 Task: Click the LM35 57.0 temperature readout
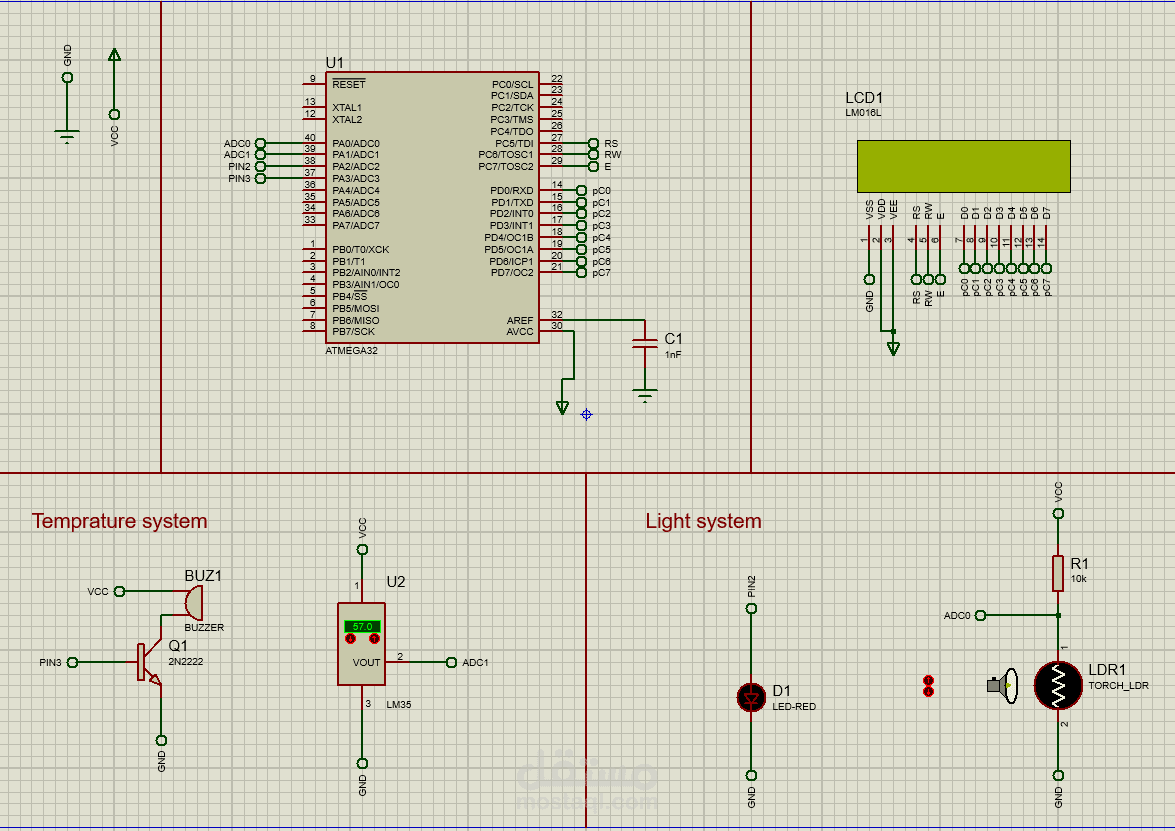[x=362, y=626]
